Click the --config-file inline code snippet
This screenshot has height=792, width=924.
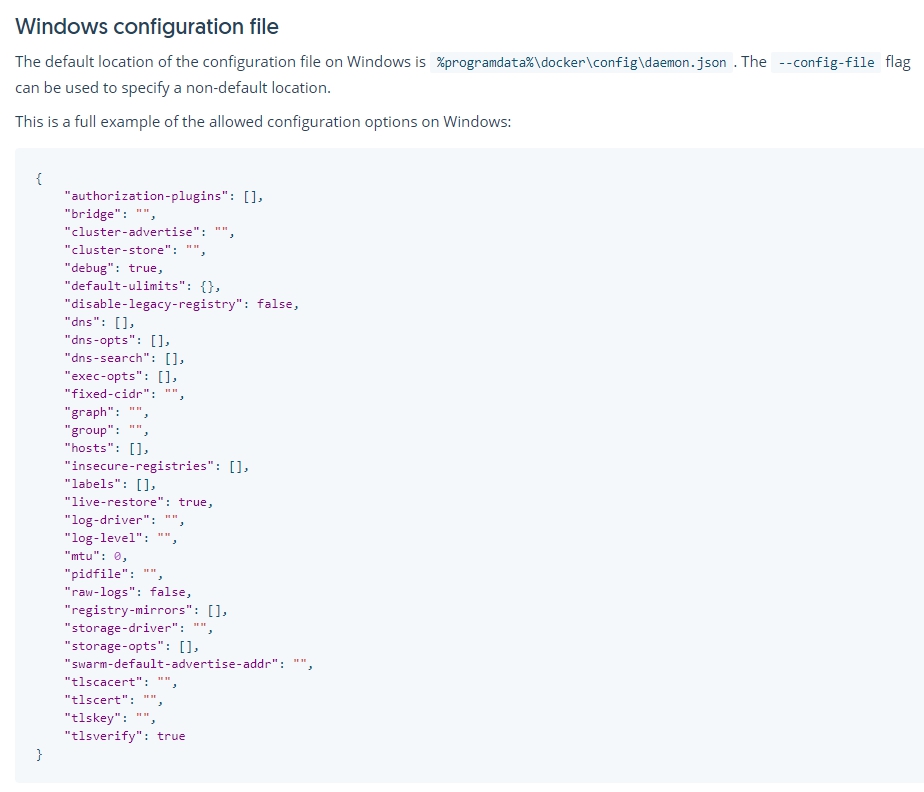[x=829, y=62]
